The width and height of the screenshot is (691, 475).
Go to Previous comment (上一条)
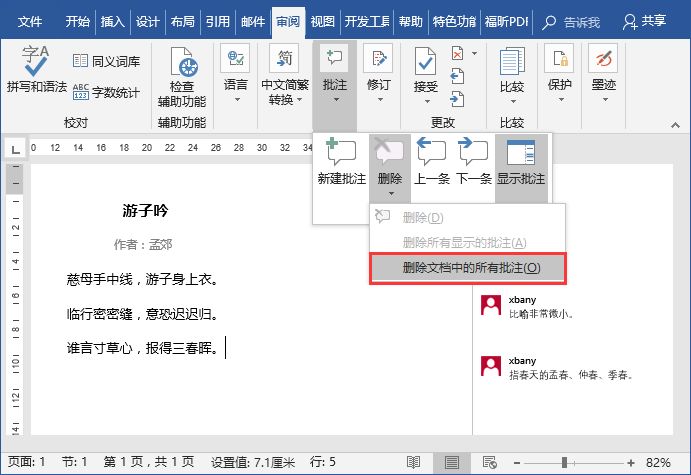point(431,161)
